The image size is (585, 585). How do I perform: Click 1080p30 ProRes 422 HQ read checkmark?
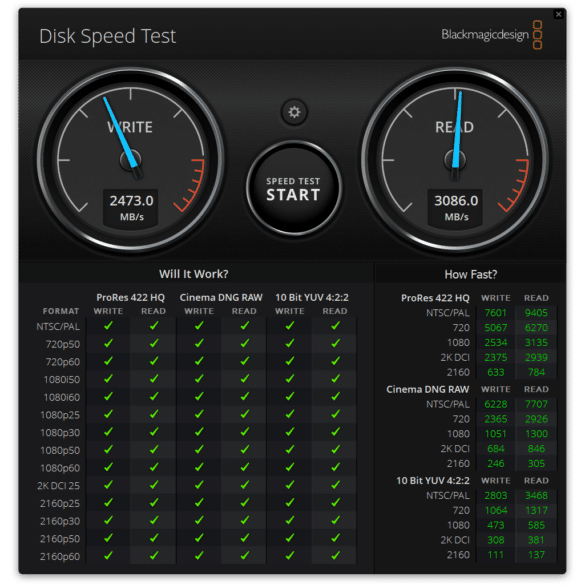point(154,432)
